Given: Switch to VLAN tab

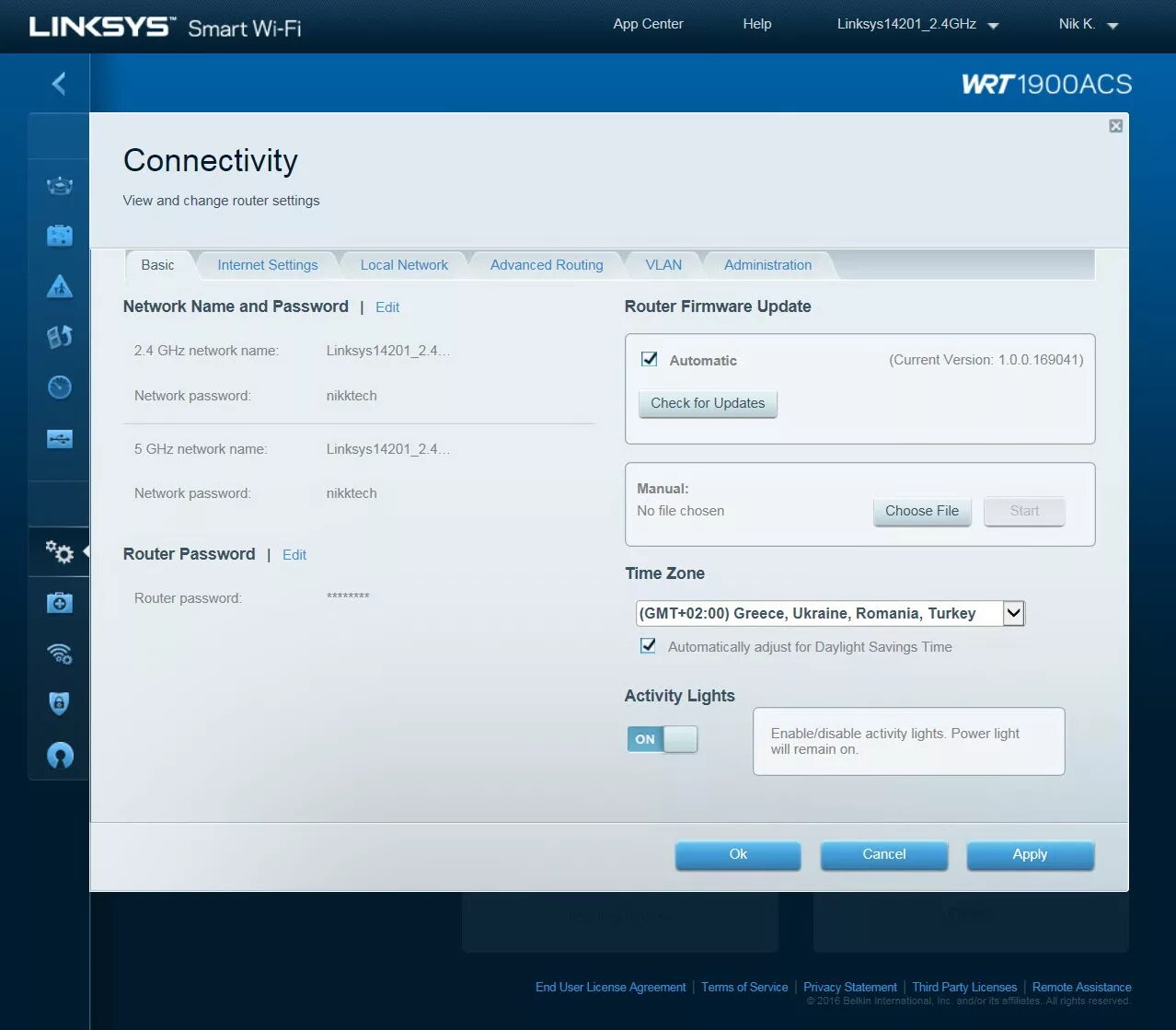Looking at the screenshot, I should pyautogui.click(x=663, y=265).
